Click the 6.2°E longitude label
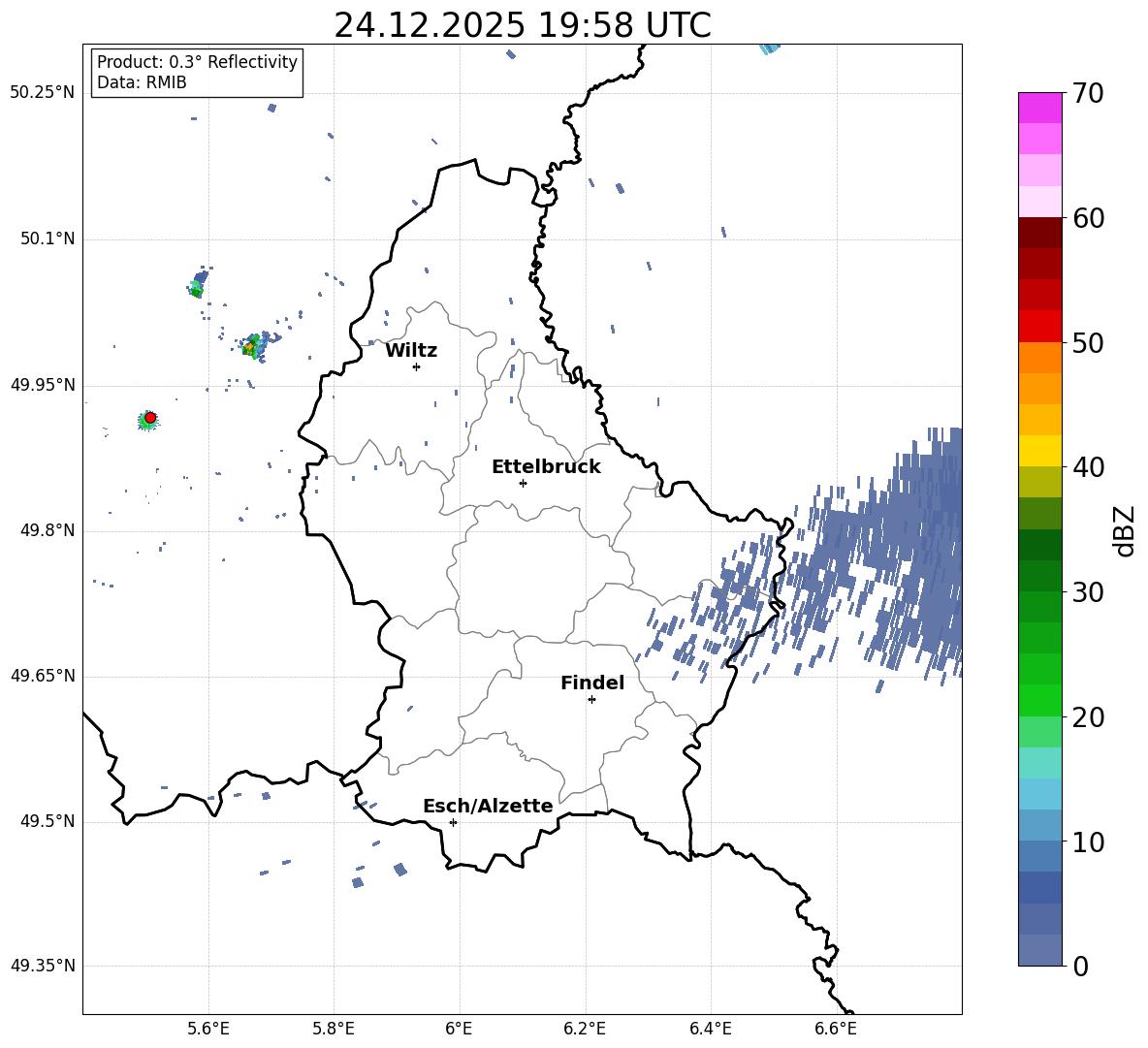This screenshot has width=1148, height=1048. 585,1029
